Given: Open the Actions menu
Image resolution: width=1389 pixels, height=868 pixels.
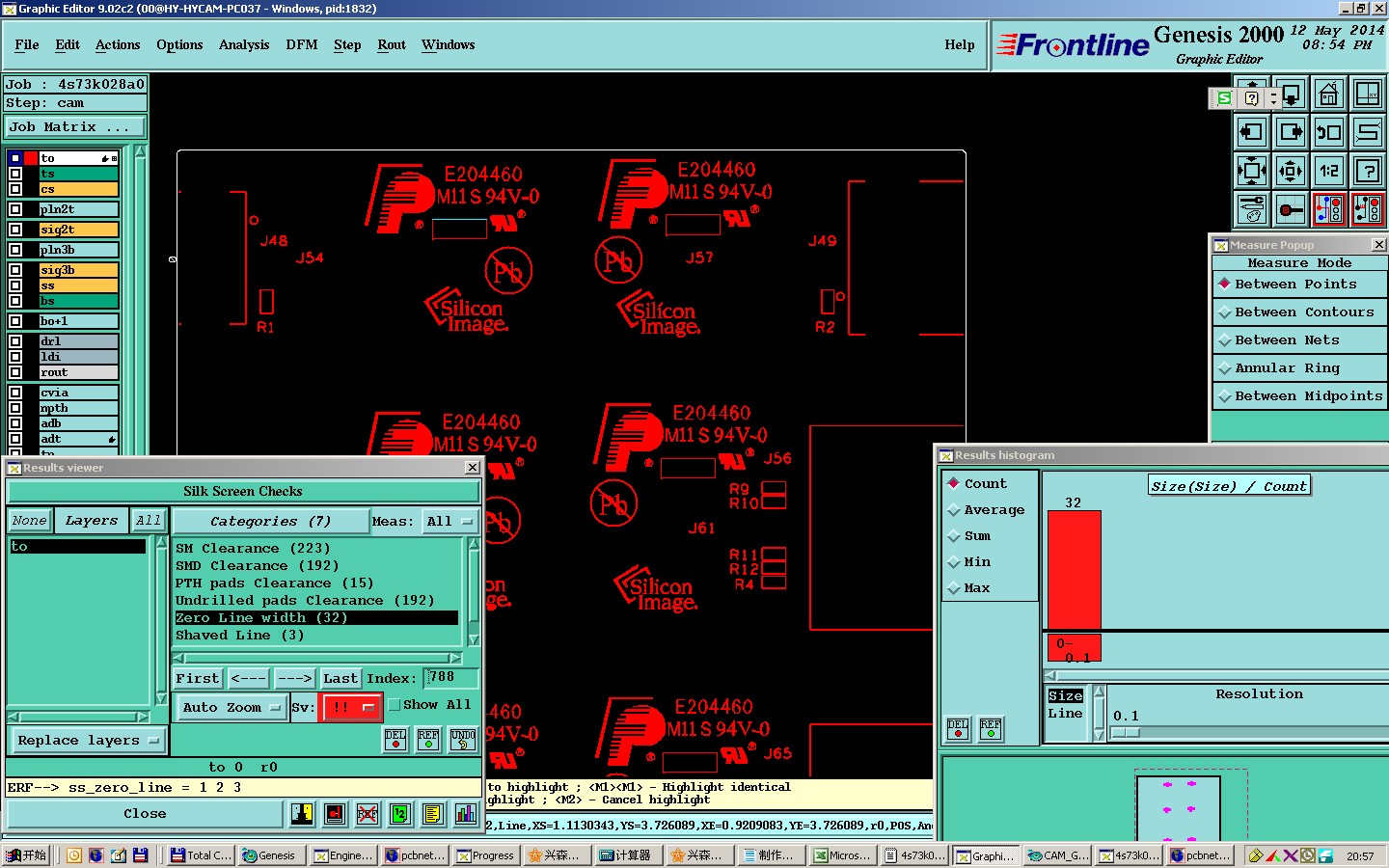Looking at the screenshot, I should point(118,45).
